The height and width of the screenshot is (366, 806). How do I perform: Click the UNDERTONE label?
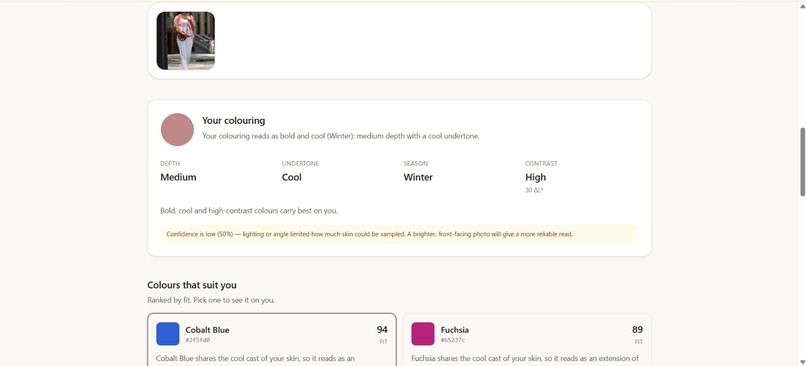[x=300, y=163]
